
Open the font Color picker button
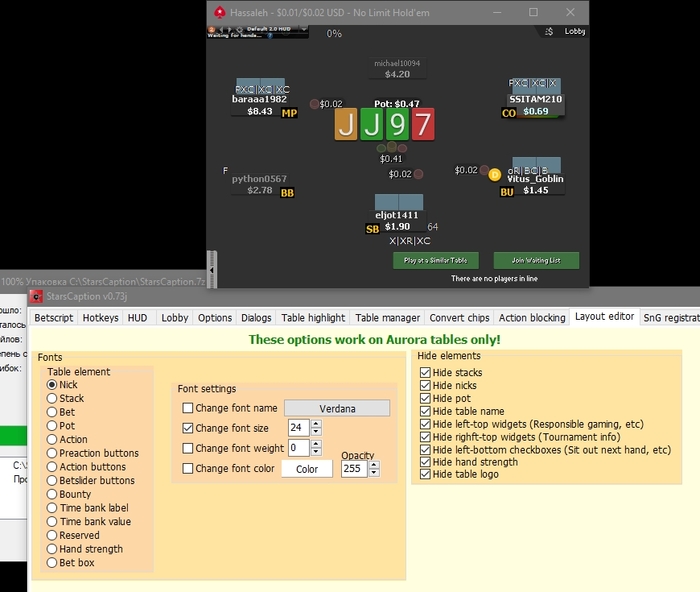coord(307,469)
